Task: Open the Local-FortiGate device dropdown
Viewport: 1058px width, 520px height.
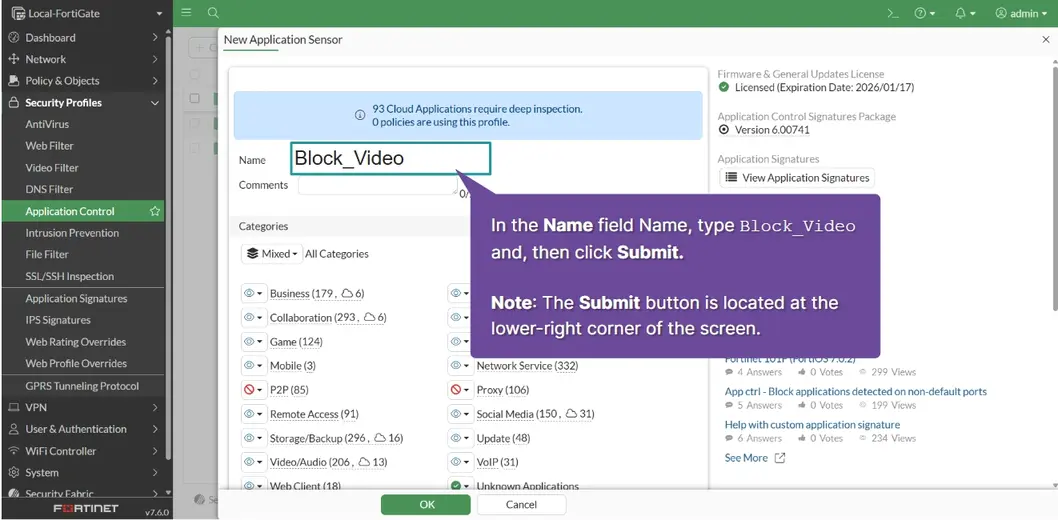Action: [86, 13]
